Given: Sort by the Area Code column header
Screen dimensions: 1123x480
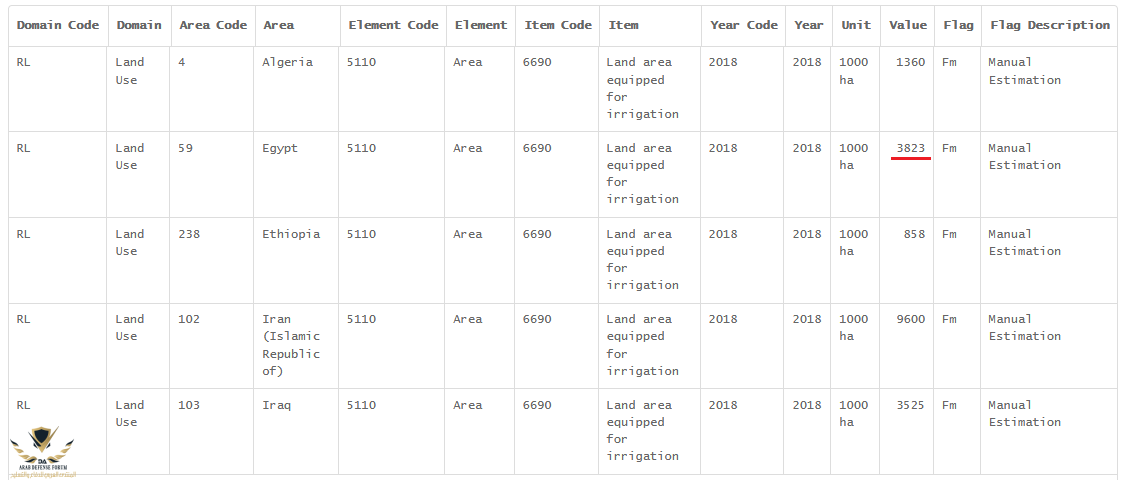Looking at the screenshot, I should point(212,25).
